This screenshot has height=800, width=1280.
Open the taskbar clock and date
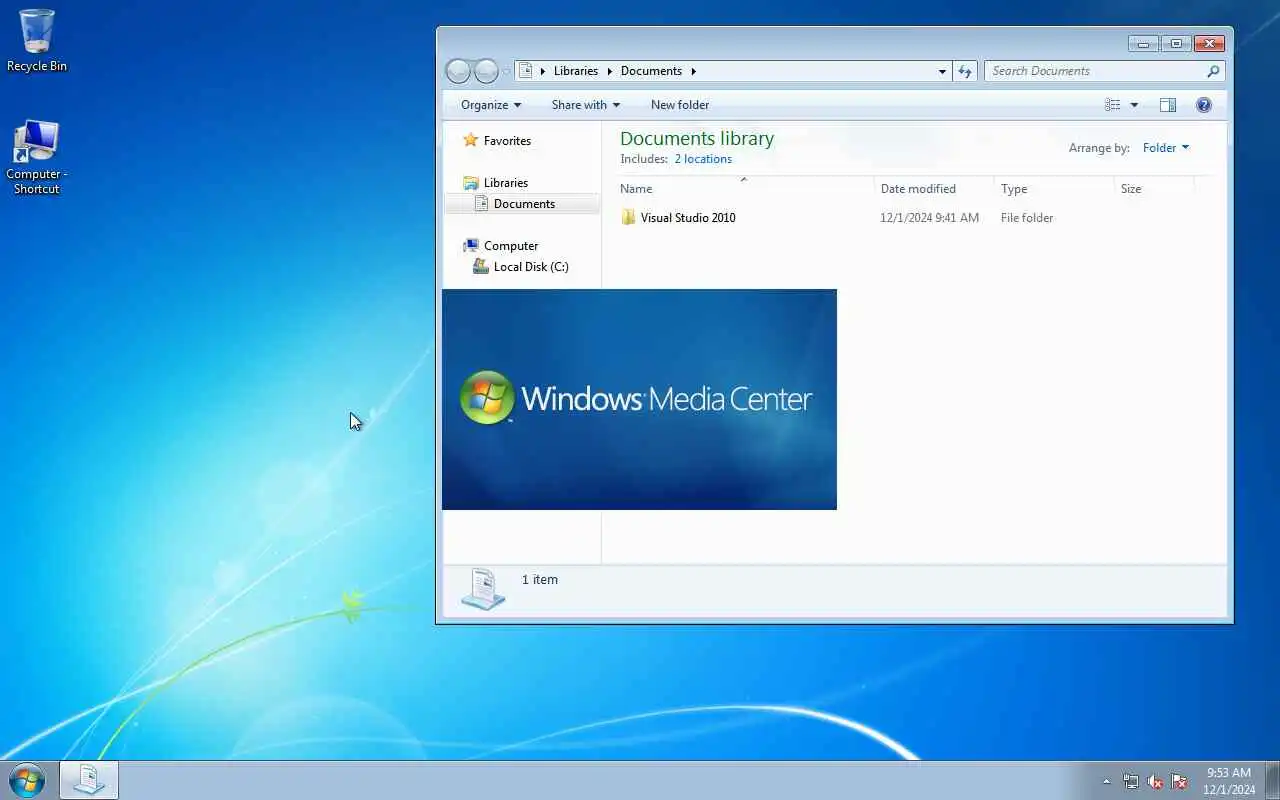point(1229,781)
